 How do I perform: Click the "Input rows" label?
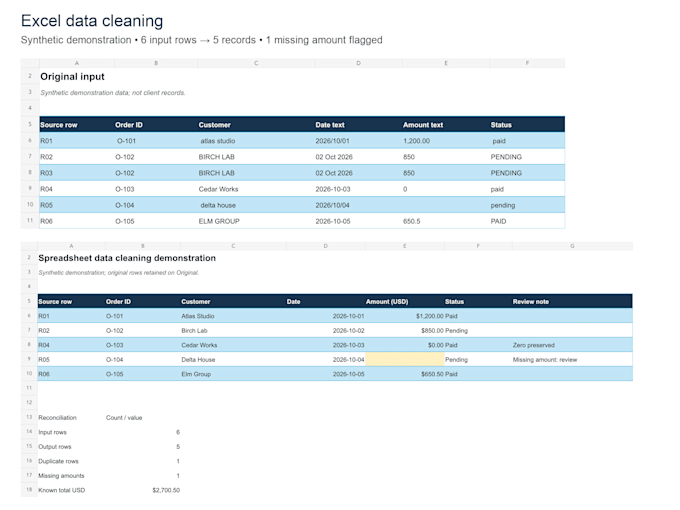pos(52,432)
